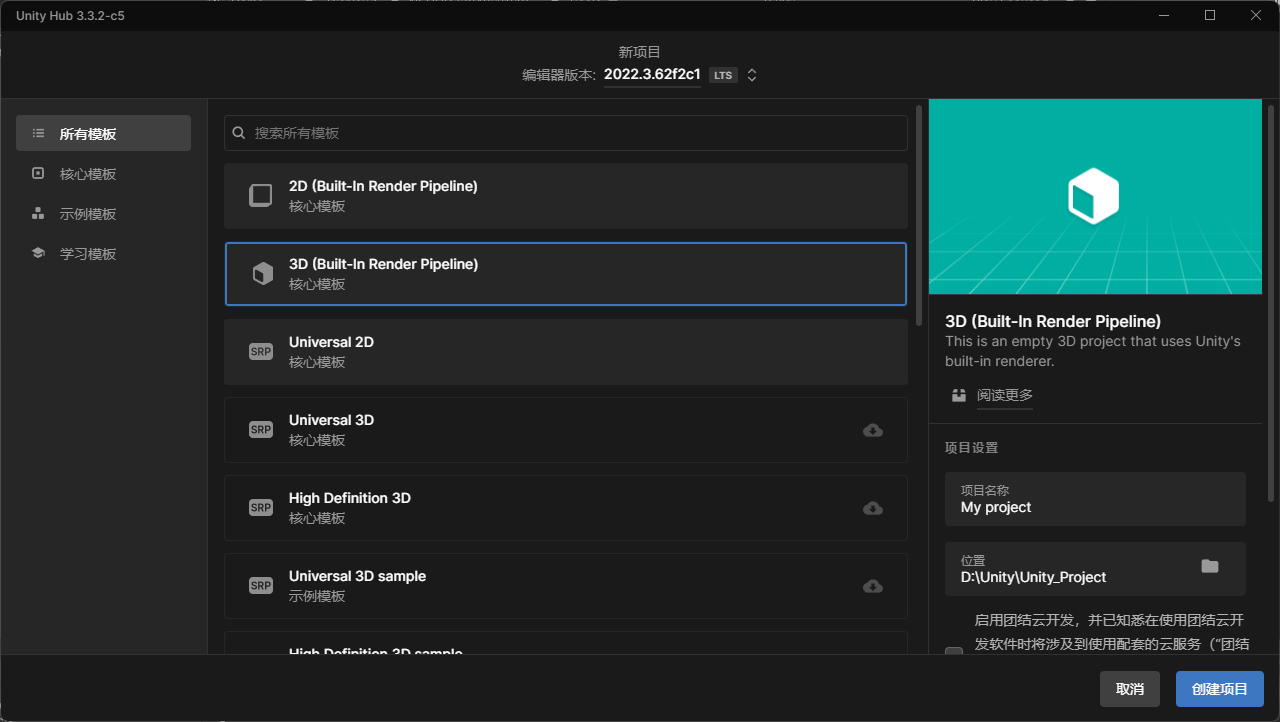Choose the Universal 2D template
1280x722 pixels.
(566, 352)
